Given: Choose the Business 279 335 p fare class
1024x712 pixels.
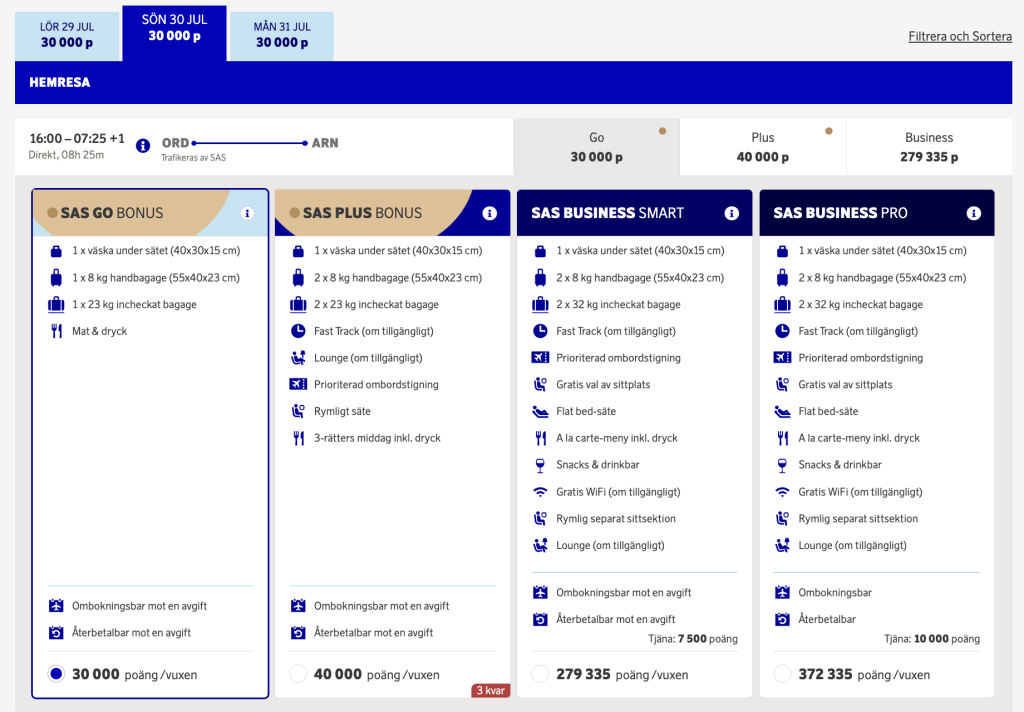Looking at the screenshot, I should (x=929, y=147).
